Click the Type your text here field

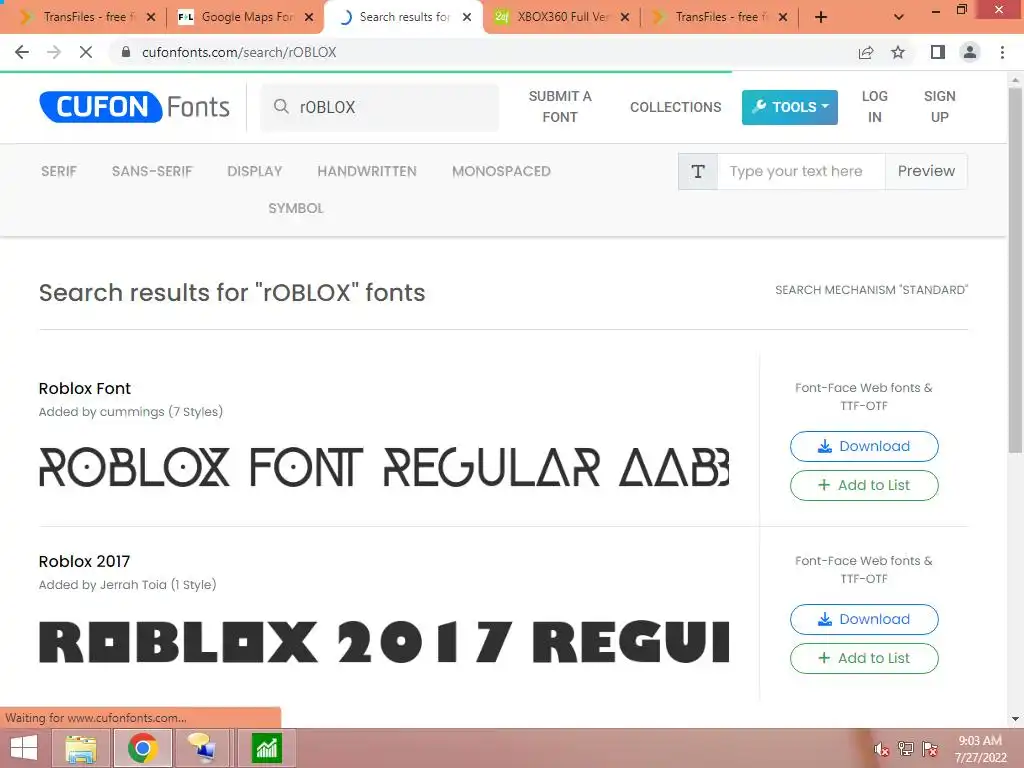coord(801,171)
